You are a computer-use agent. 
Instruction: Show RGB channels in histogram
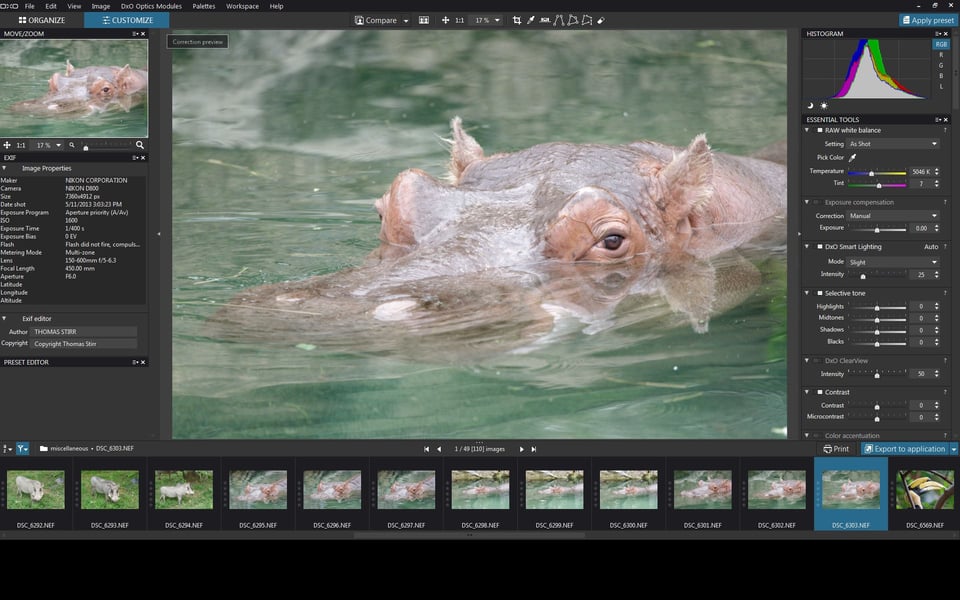941,44
